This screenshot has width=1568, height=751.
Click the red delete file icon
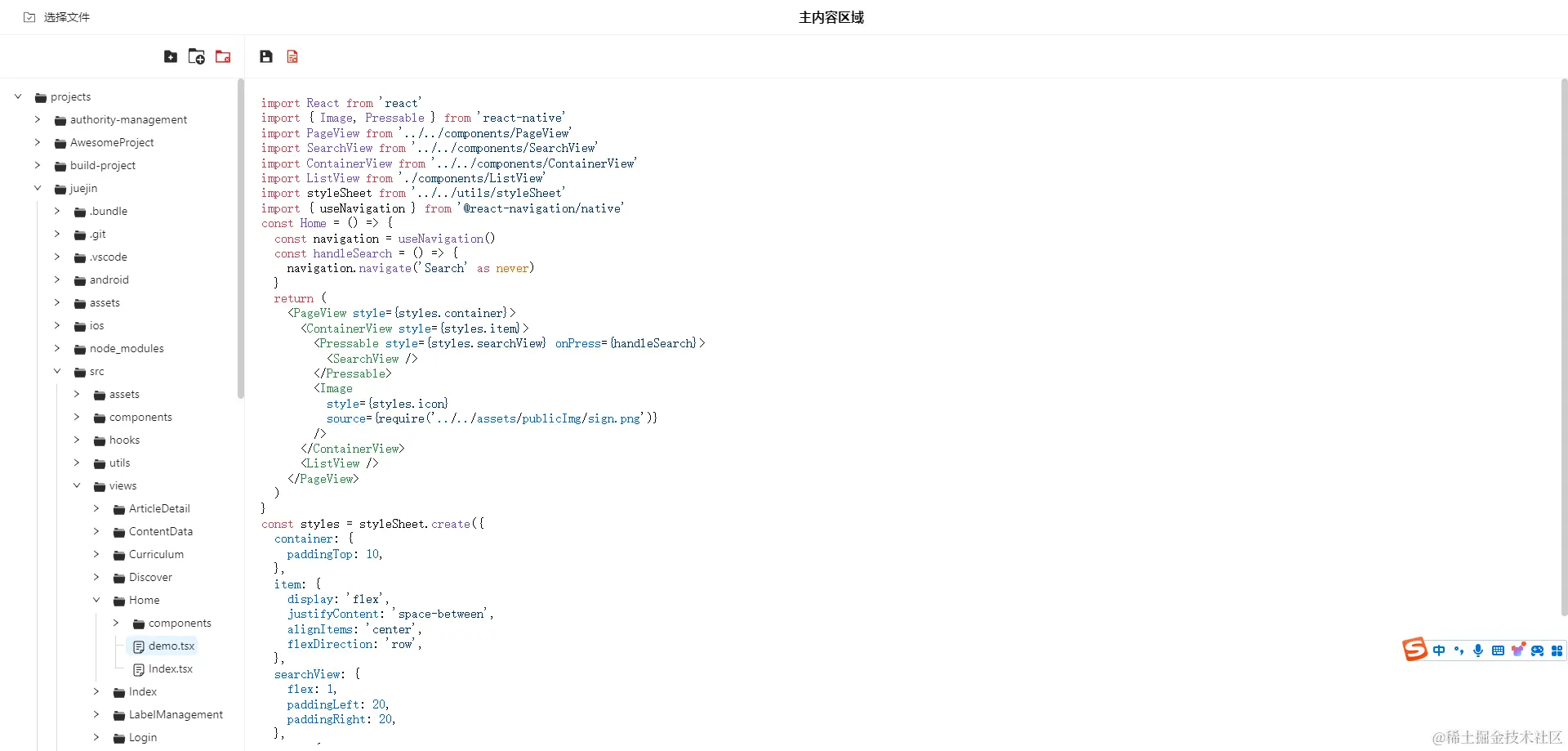coord(292,56)
